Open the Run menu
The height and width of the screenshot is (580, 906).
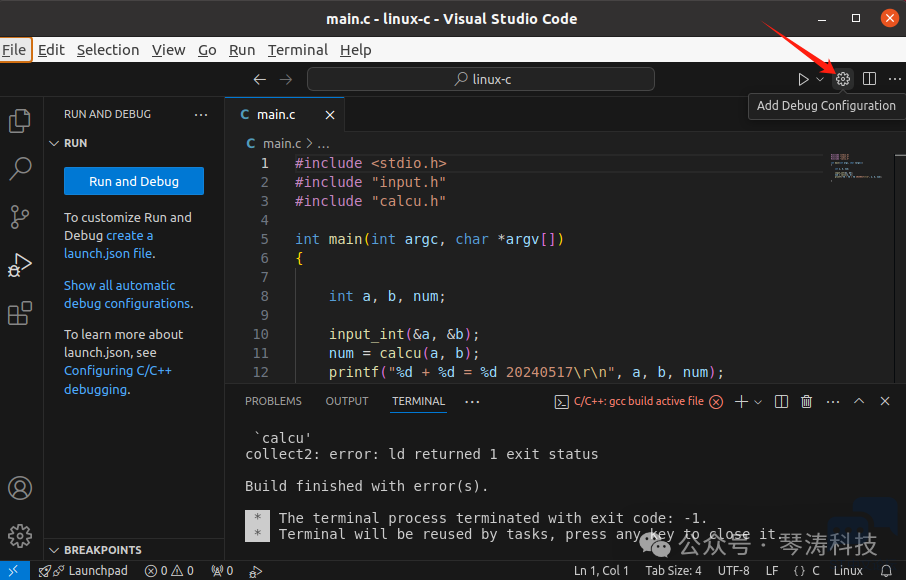pyautogui.click(x=242, y=50)
